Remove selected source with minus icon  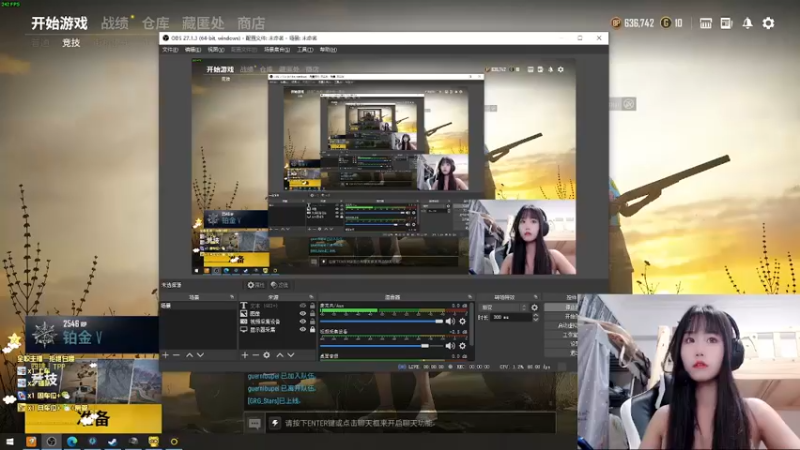point(256,355)
